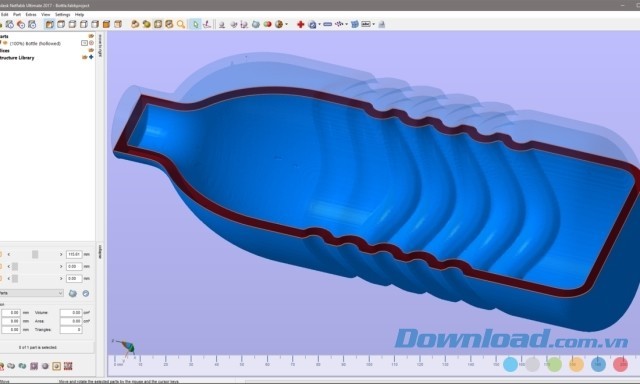Select the '(100%) Bottle (hollowed)' part row

click(x=35, y=43)
